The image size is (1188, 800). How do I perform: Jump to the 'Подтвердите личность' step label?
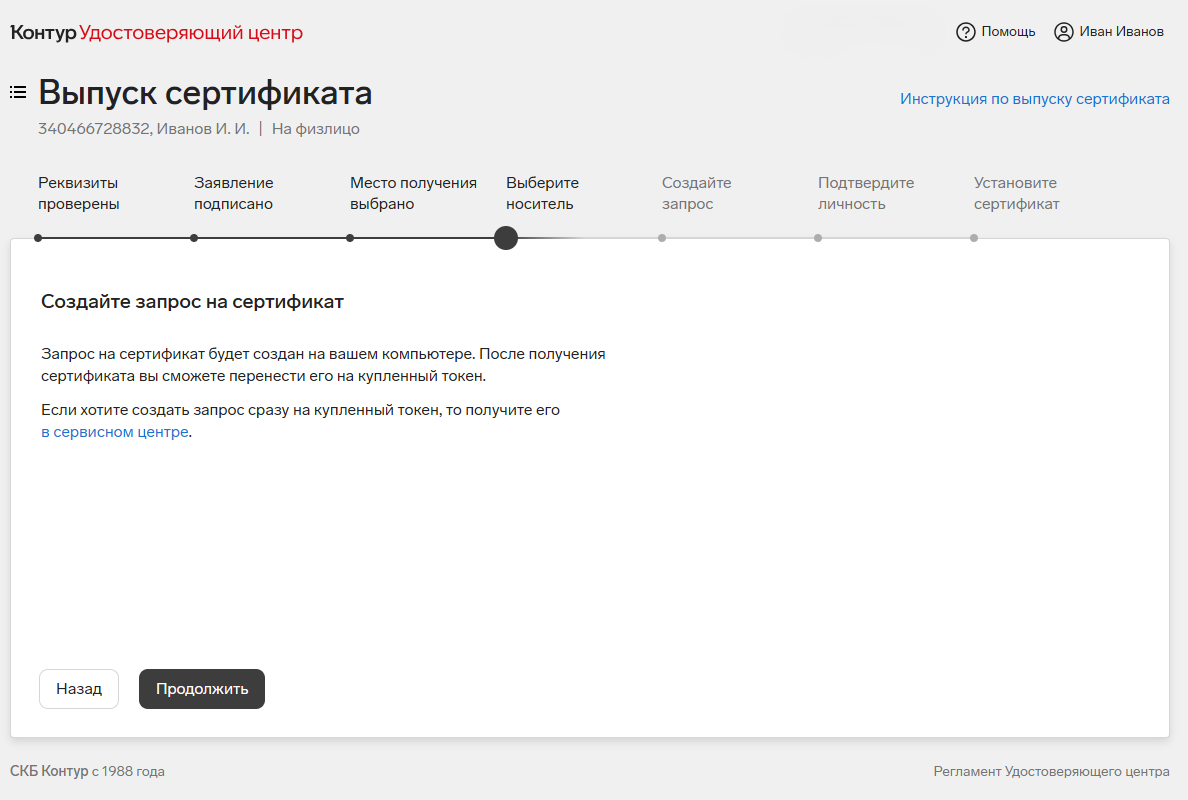(866, 193)
